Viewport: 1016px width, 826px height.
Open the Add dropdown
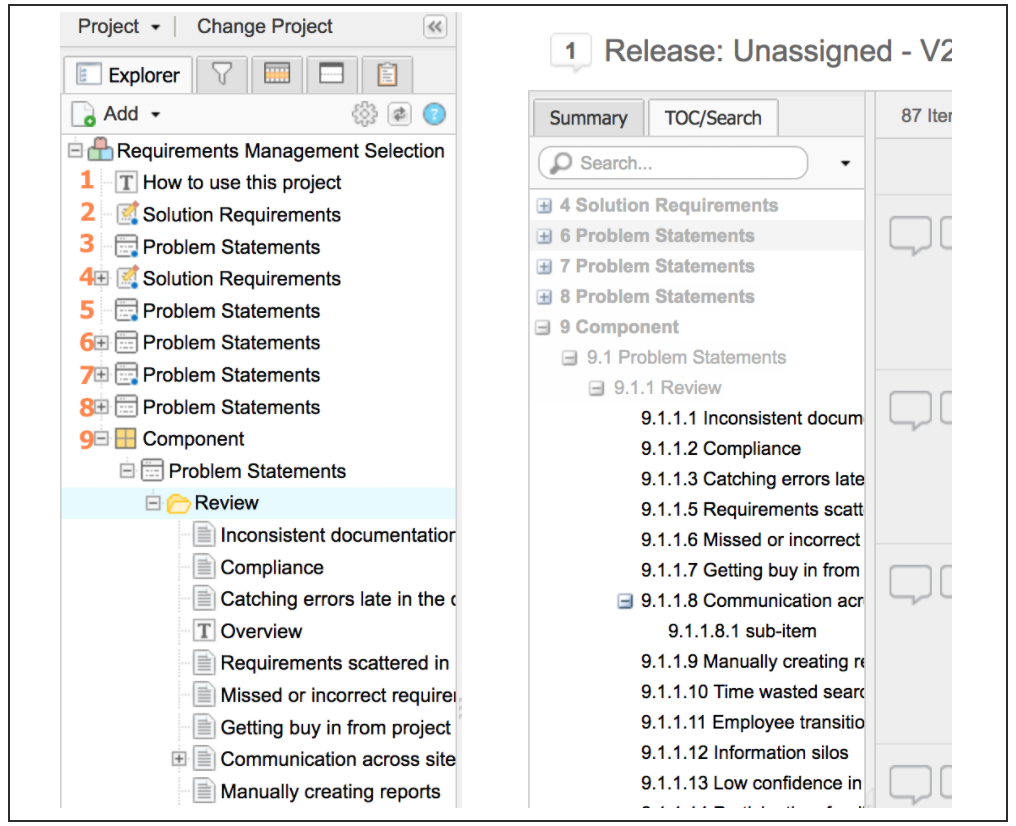click(x=117, y=115)
